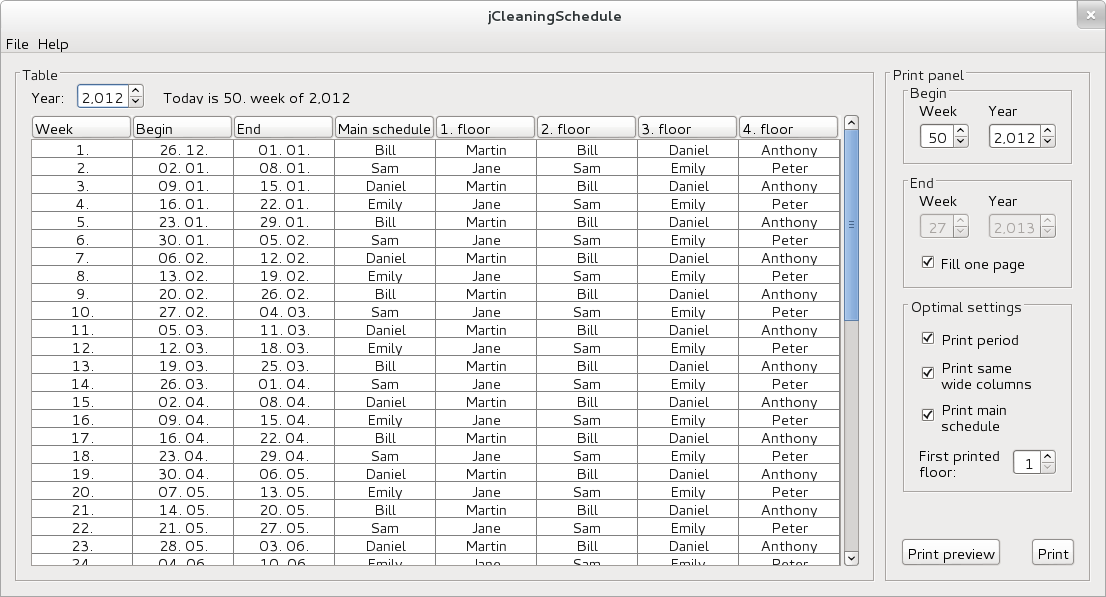Click the Week column header

pyautogui.click(x=82, y=128)
